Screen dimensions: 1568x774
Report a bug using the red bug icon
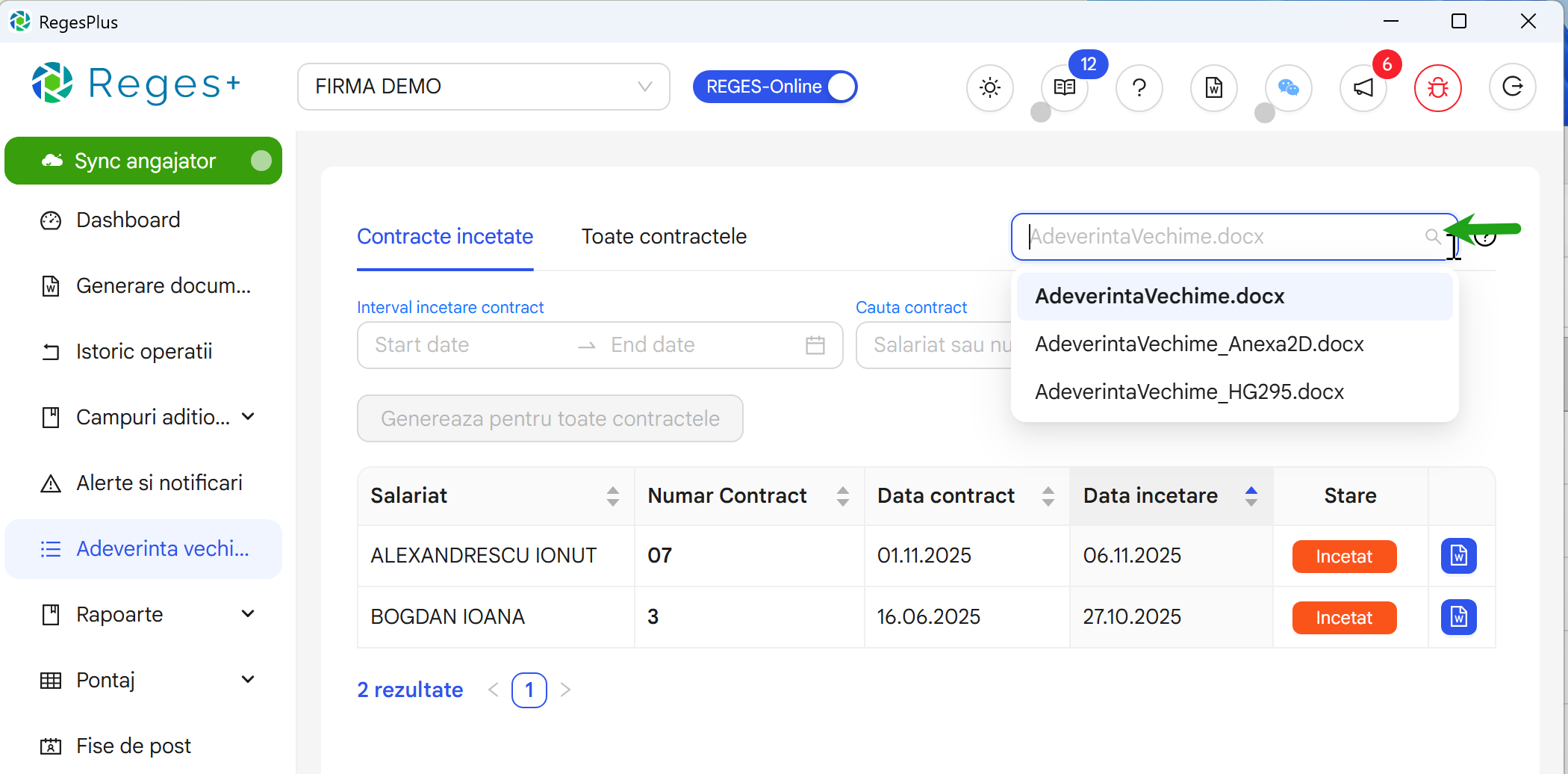tap(1437, 87)
